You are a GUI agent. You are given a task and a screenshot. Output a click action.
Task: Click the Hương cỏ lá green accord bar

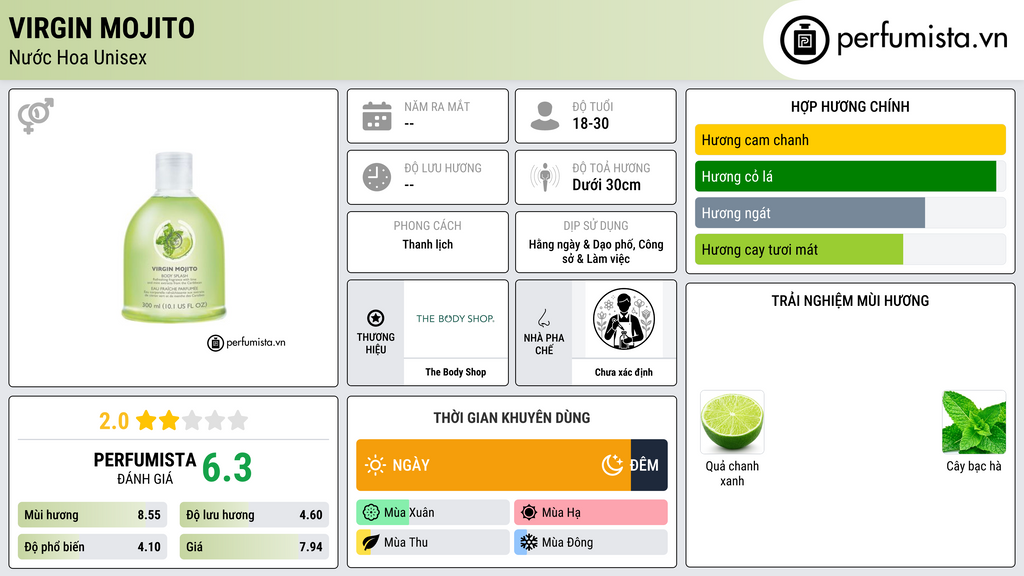pos(846,176)
